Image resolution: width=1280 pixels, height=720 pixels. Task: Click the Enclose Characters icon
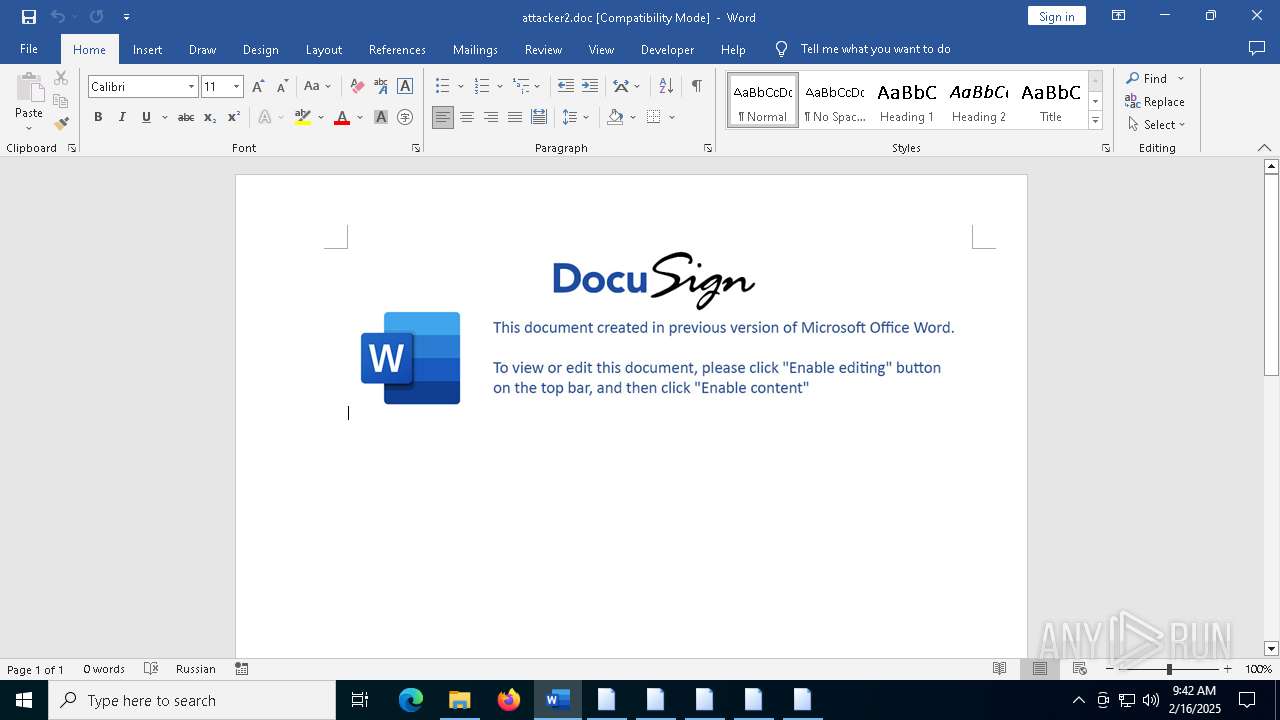point(405,117)
